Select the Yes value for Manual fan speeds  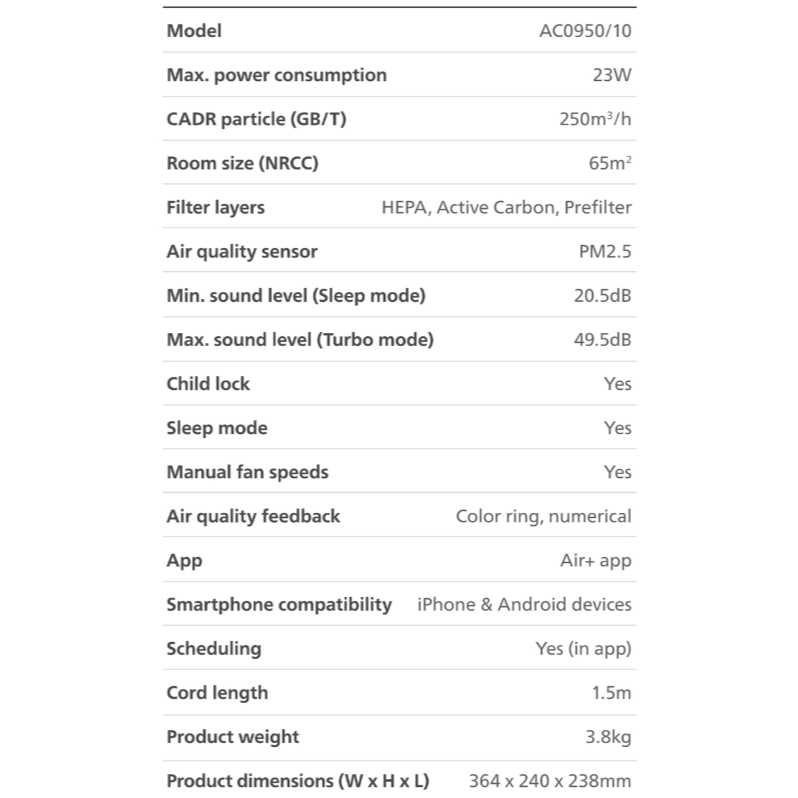[x=618, y=472]
